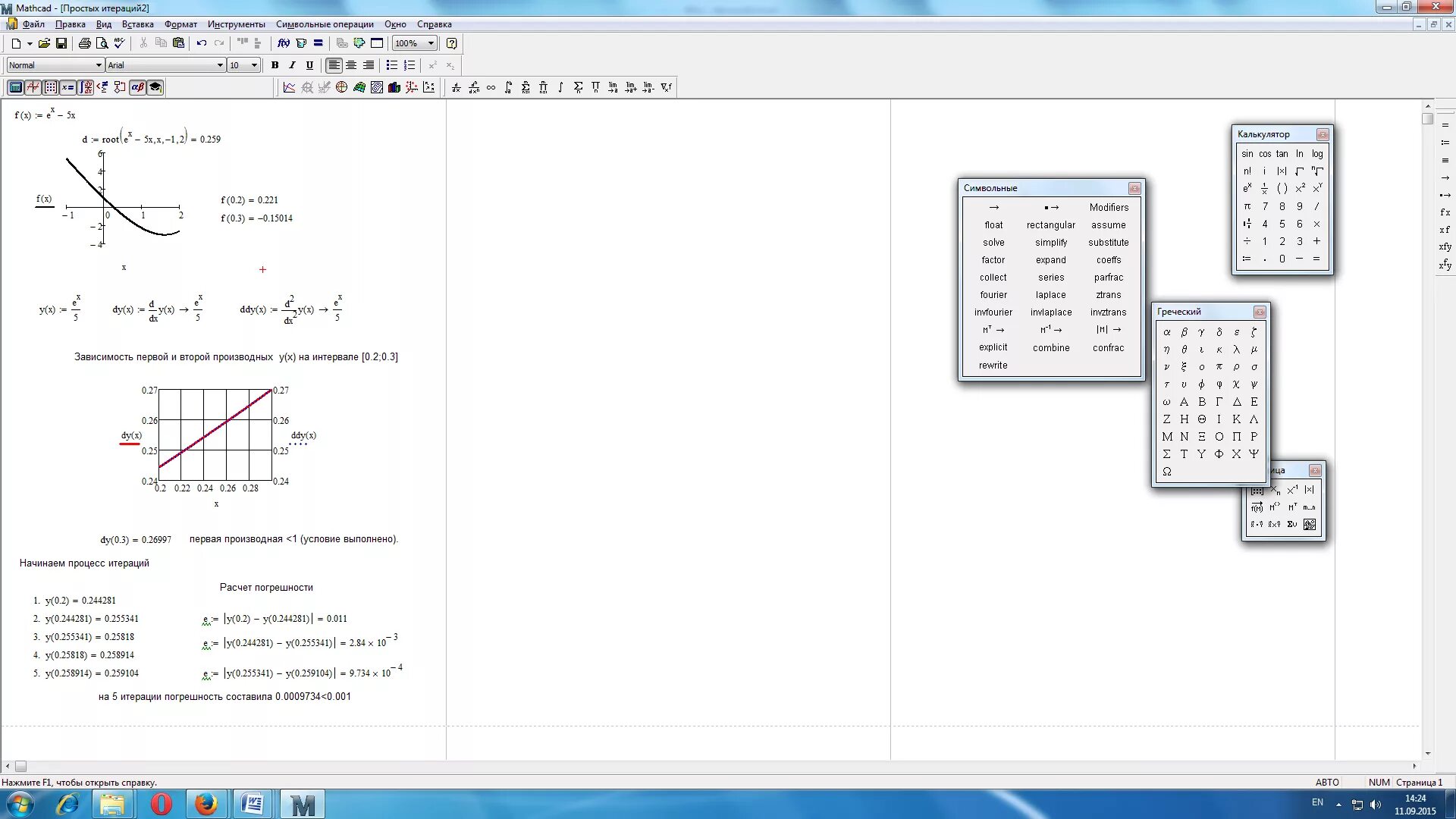Viewport: 1456px width, 819px height.
Task: Expand the Arial font dropdown
Action: coord(220,65)
